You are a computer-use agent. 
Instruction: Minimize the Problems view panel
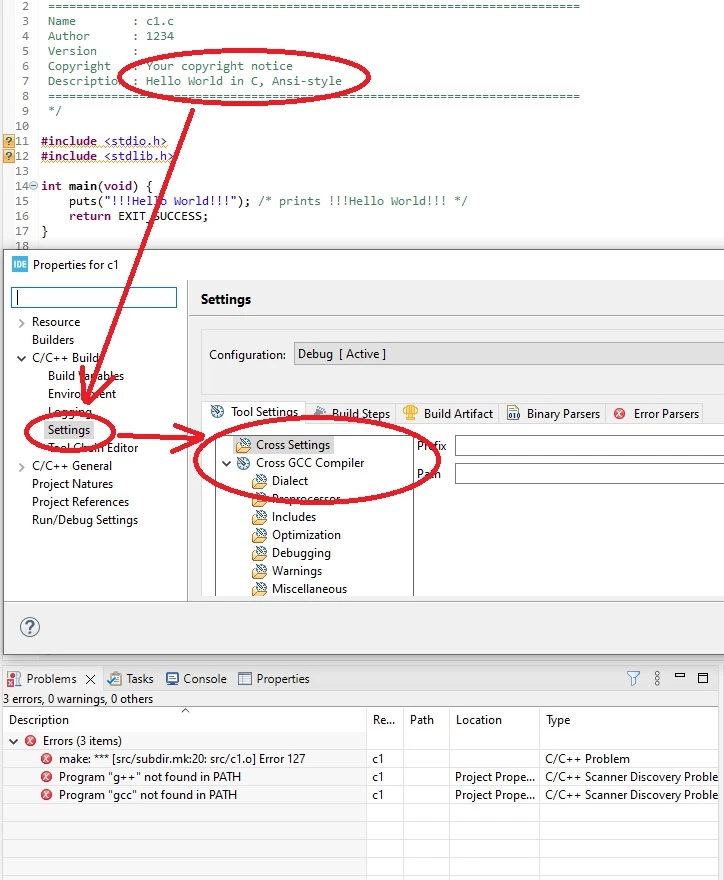coord(680,676)
